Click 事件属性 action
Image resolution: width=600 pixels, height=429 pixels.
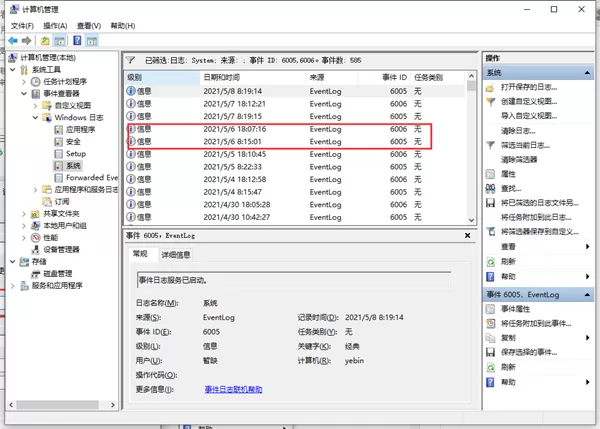coord(515,309)
